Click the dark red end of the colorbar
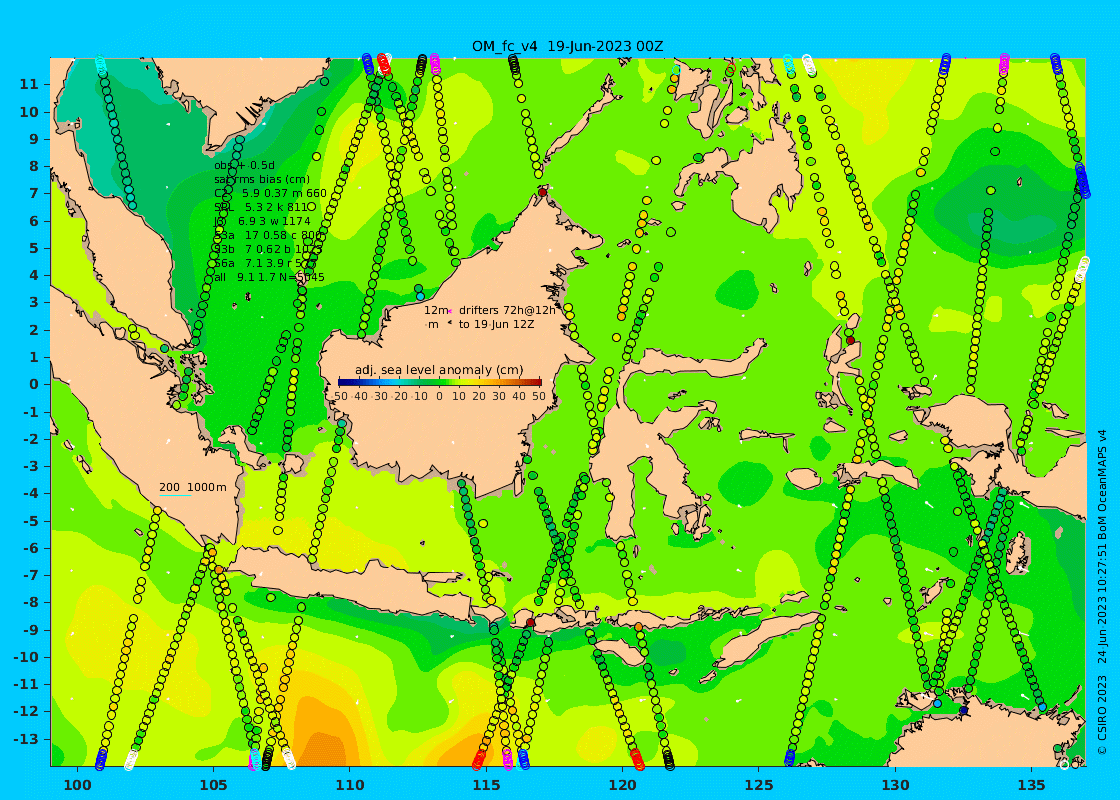This screenshot has height=800, width=1120. (x=537, y=382)
